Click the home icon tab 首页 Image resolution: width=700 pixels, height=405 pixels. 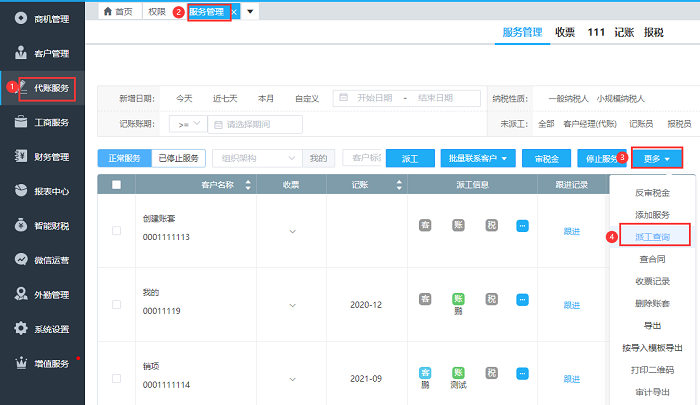click(x=117, y=11)
